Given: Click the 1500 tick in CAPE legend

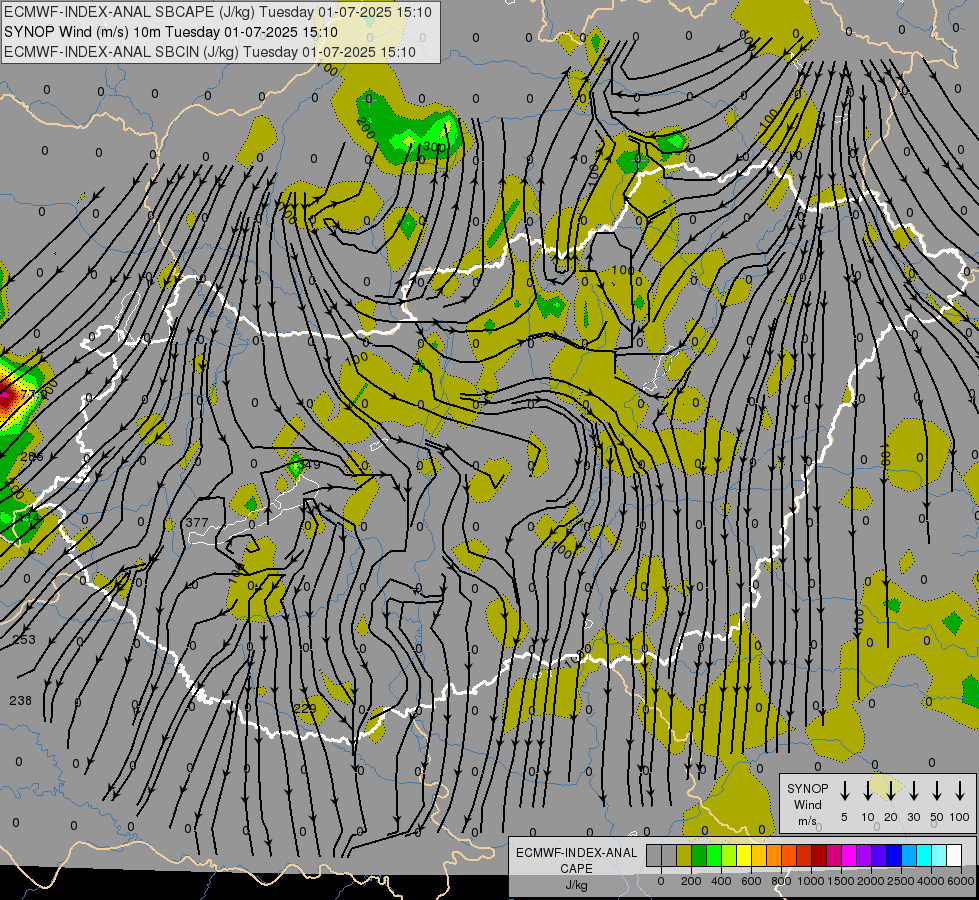Looking at the screenshot, I should 840,881.
